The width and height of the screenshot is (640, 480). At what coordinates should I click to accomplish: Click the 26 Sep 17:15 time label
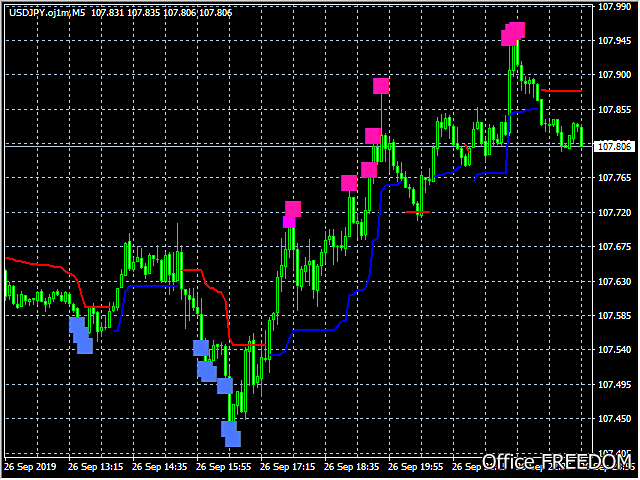(x=288, y=467)
